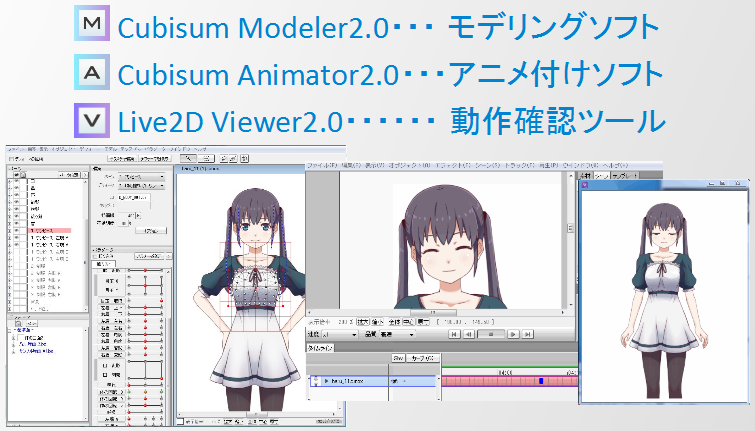
Task: Click the wide stop button in Animator
Action: 491,334
